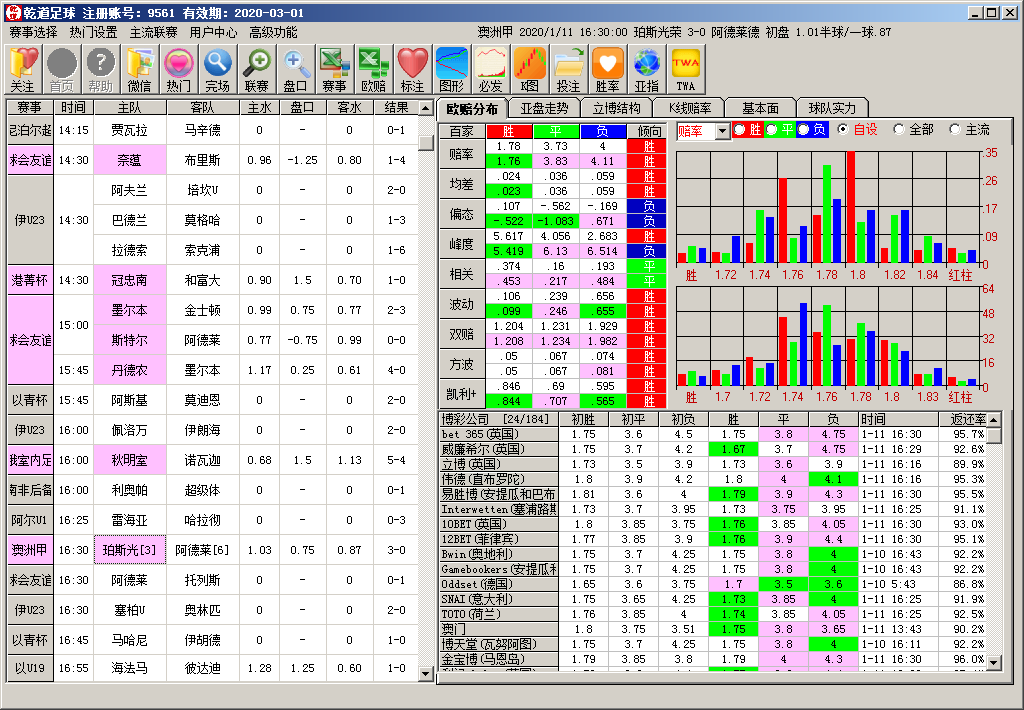Screen dimensions: 1024x710
Task: Switch to the 亚盘走势 tab
Action: (544, 108)
